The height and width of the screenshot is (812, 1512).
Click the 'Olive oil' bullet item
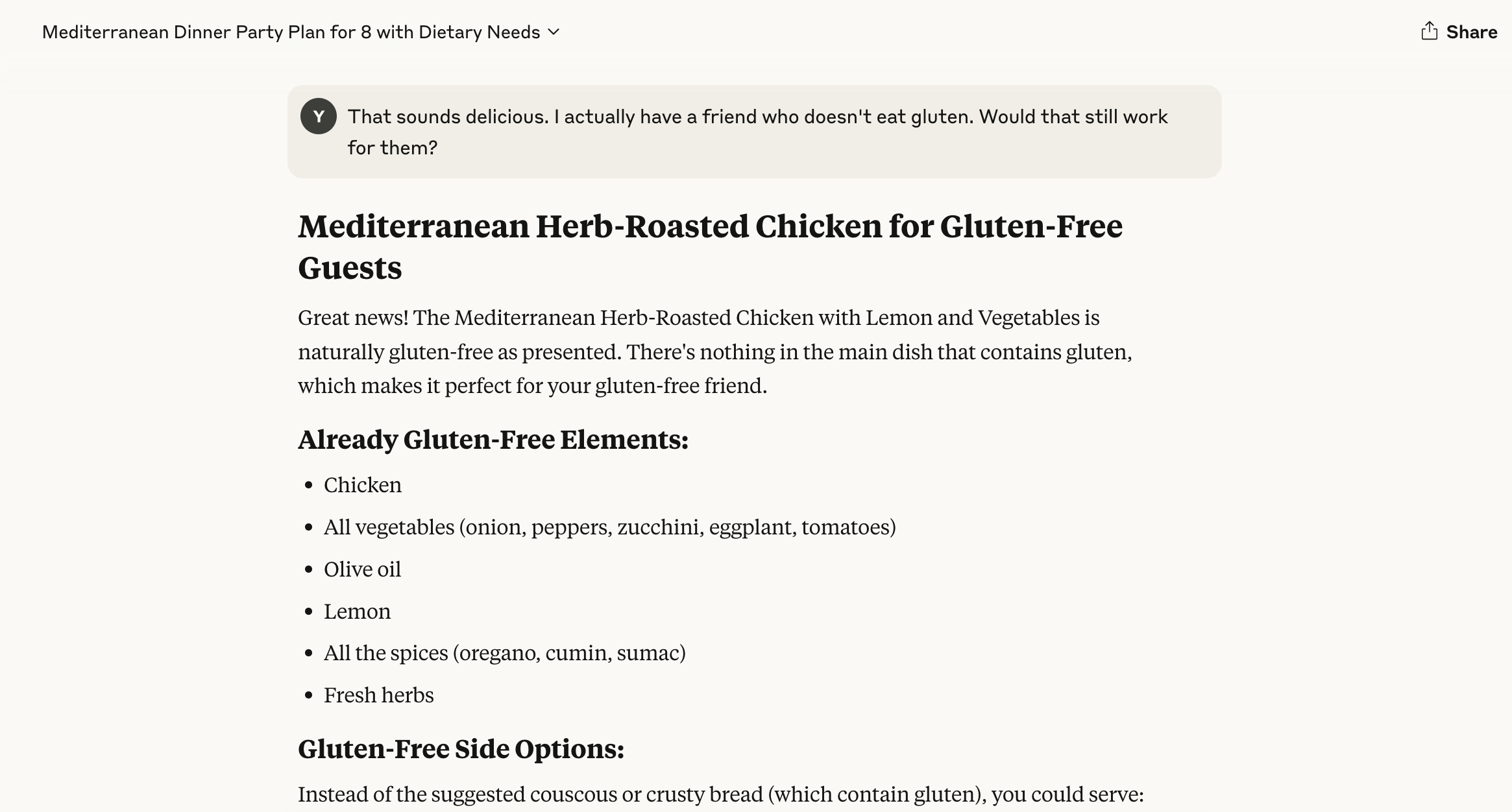pyautogui.click(x=362, y=569)
